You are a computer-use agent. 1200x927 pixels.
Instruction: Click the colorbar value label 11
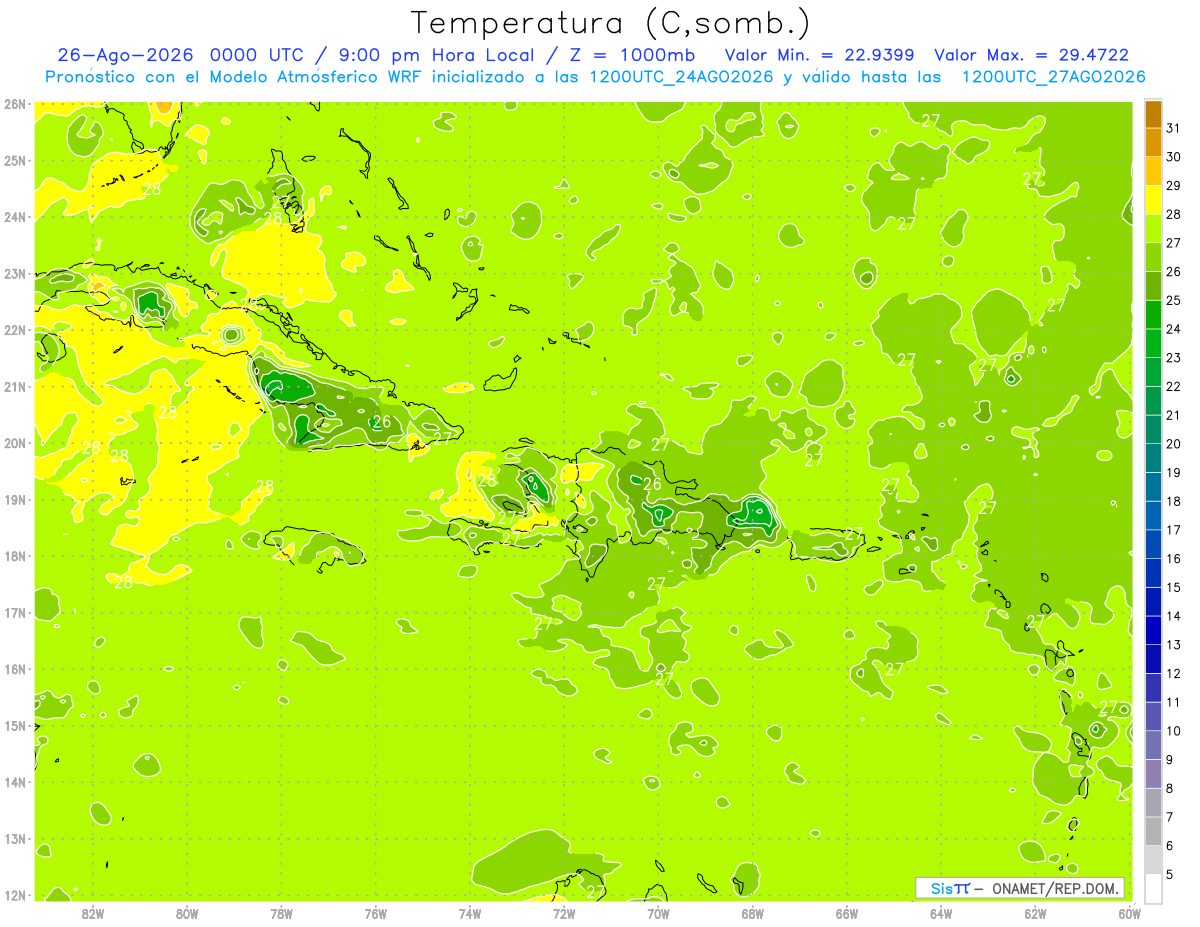click(x=1173, y=702)
